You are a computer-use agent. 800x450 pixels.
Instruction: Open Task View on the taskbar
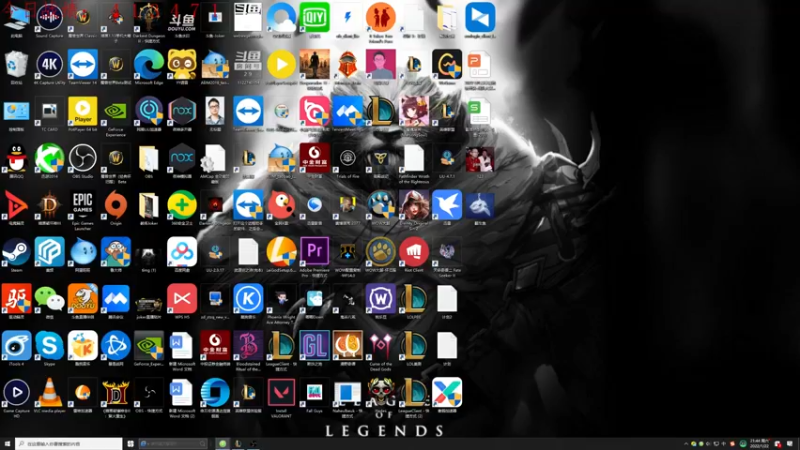(131, 444)
